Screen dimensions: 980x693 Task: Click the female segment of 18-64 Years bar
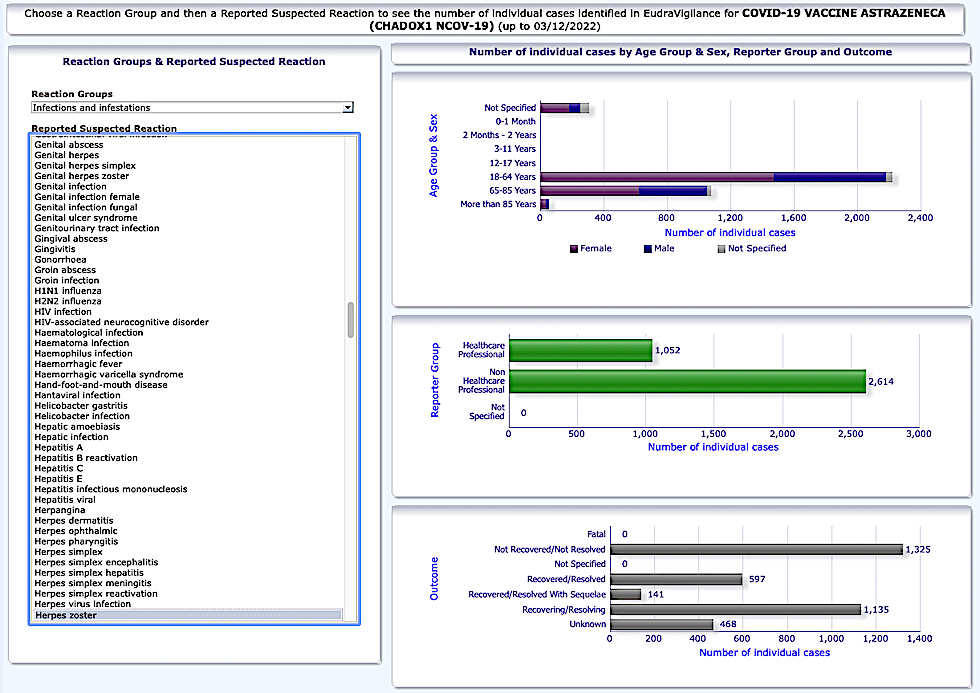(657, 177)
